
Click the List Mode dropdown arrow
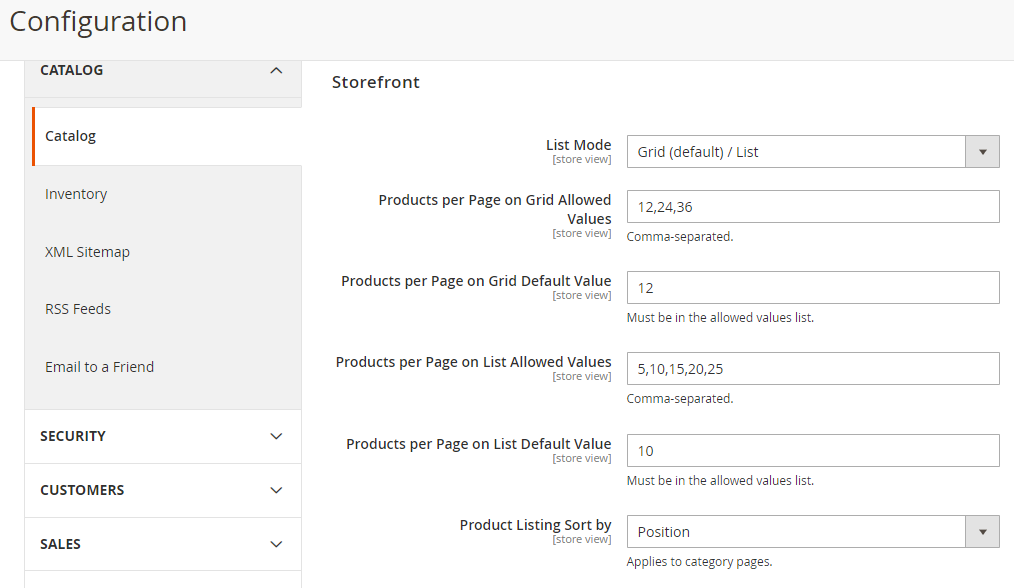coord(982,152)
